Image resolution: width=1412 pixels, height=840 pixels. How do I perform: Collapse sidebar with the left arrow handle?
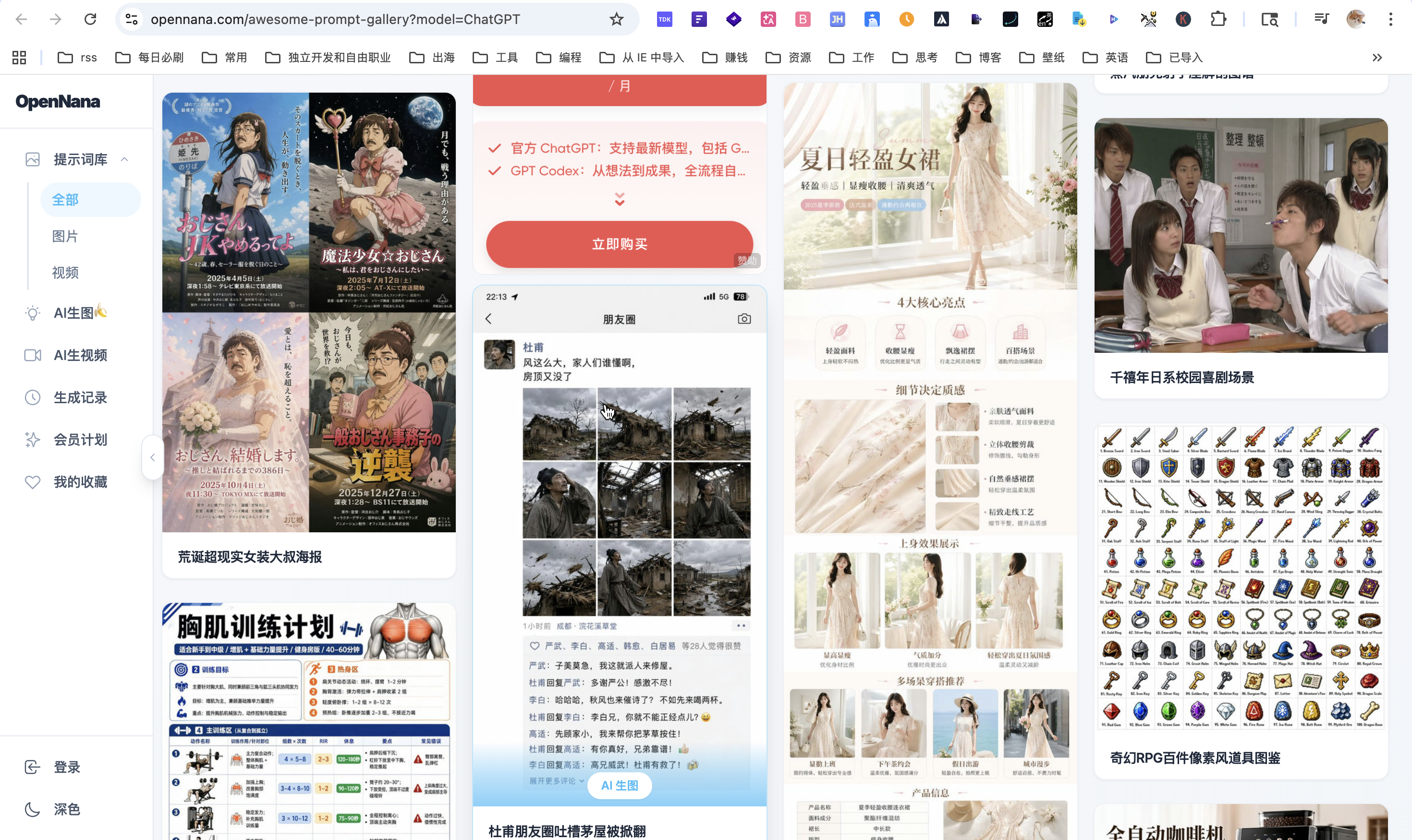click(x=152, y=457)
